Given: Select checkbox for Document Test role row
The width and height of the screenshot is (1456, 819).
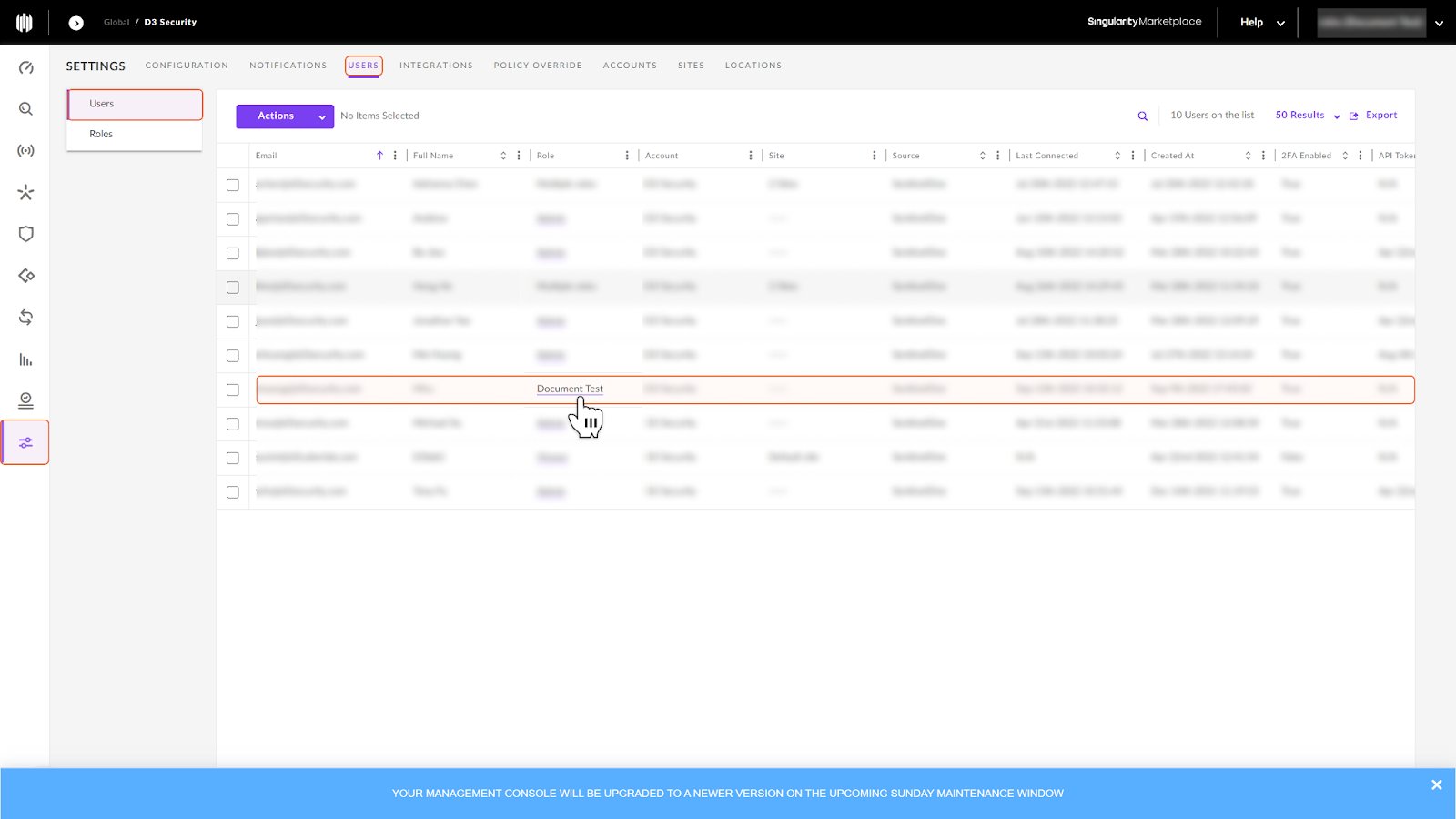Looking at the screenshot, I should pos(233,389).
